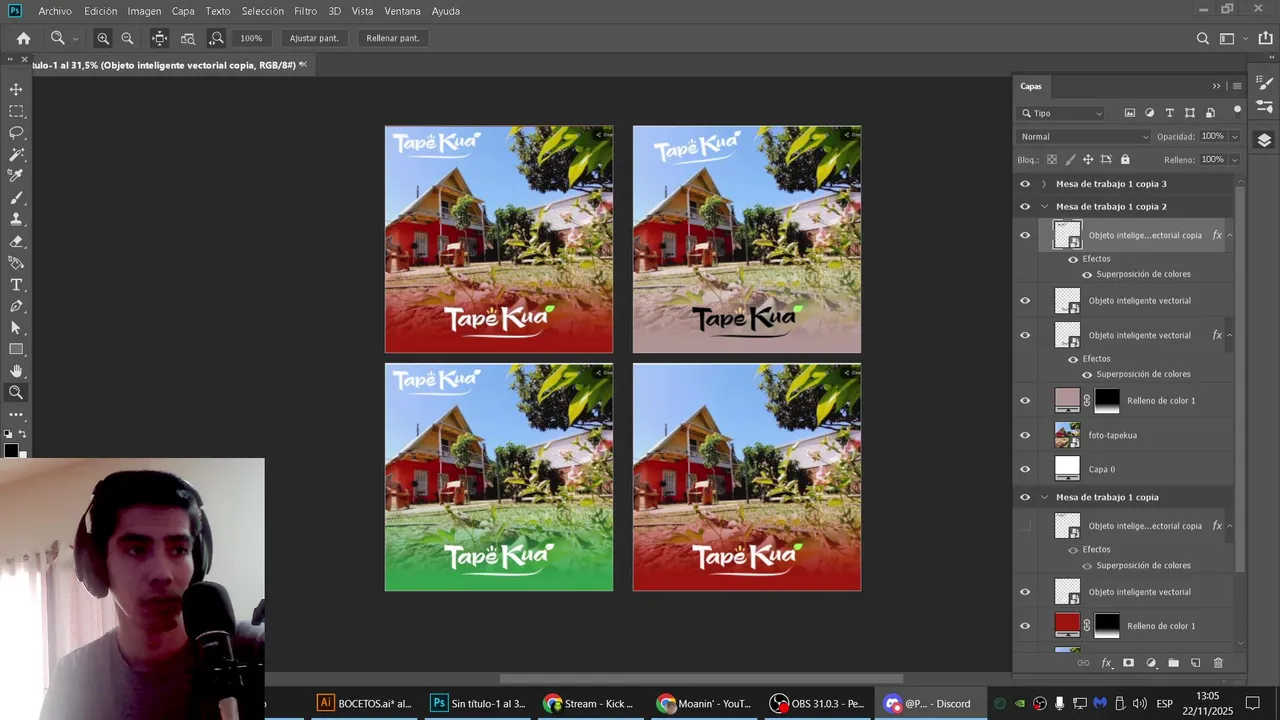Delete layer with trash icon

click(1218, 663)
